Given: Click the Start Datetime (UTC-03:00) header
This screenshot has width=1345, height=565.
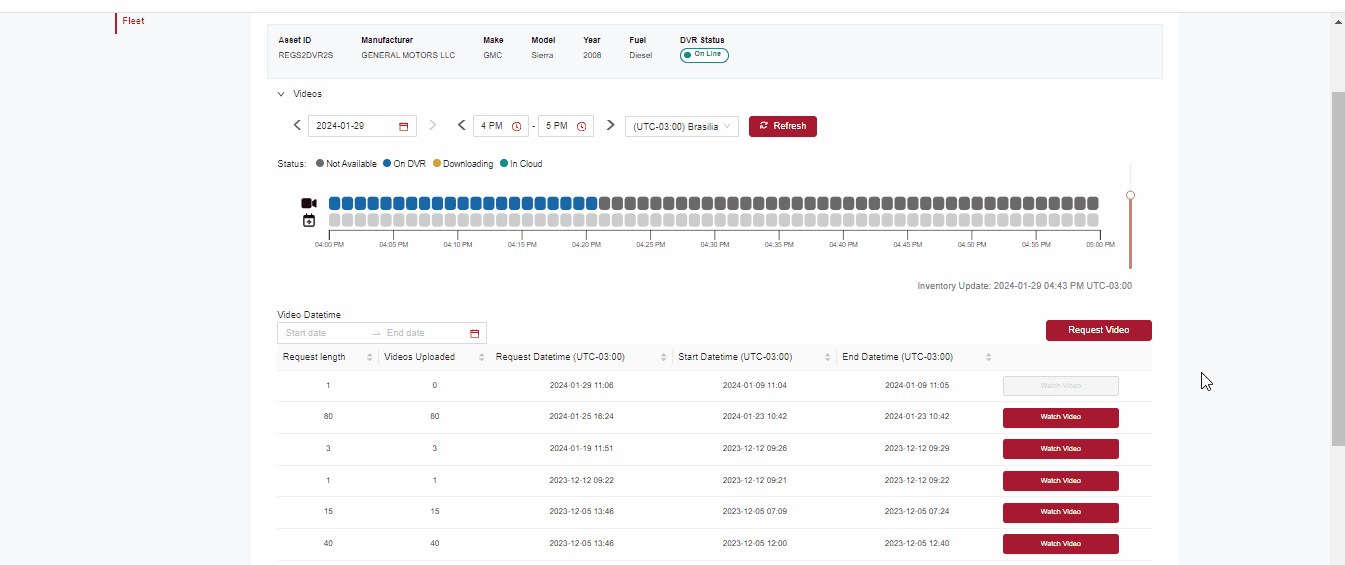Looking at the screenshot, I should point(735,357).
